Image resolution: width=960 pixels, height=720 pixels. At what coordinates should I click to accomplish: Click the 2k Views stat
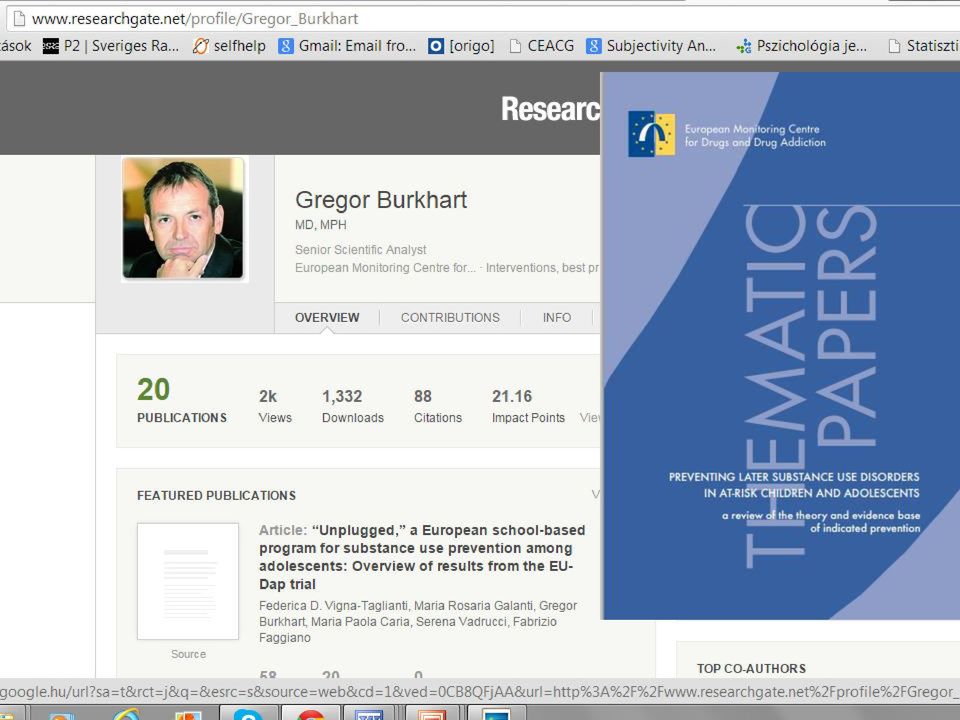(x=275, y=407)
